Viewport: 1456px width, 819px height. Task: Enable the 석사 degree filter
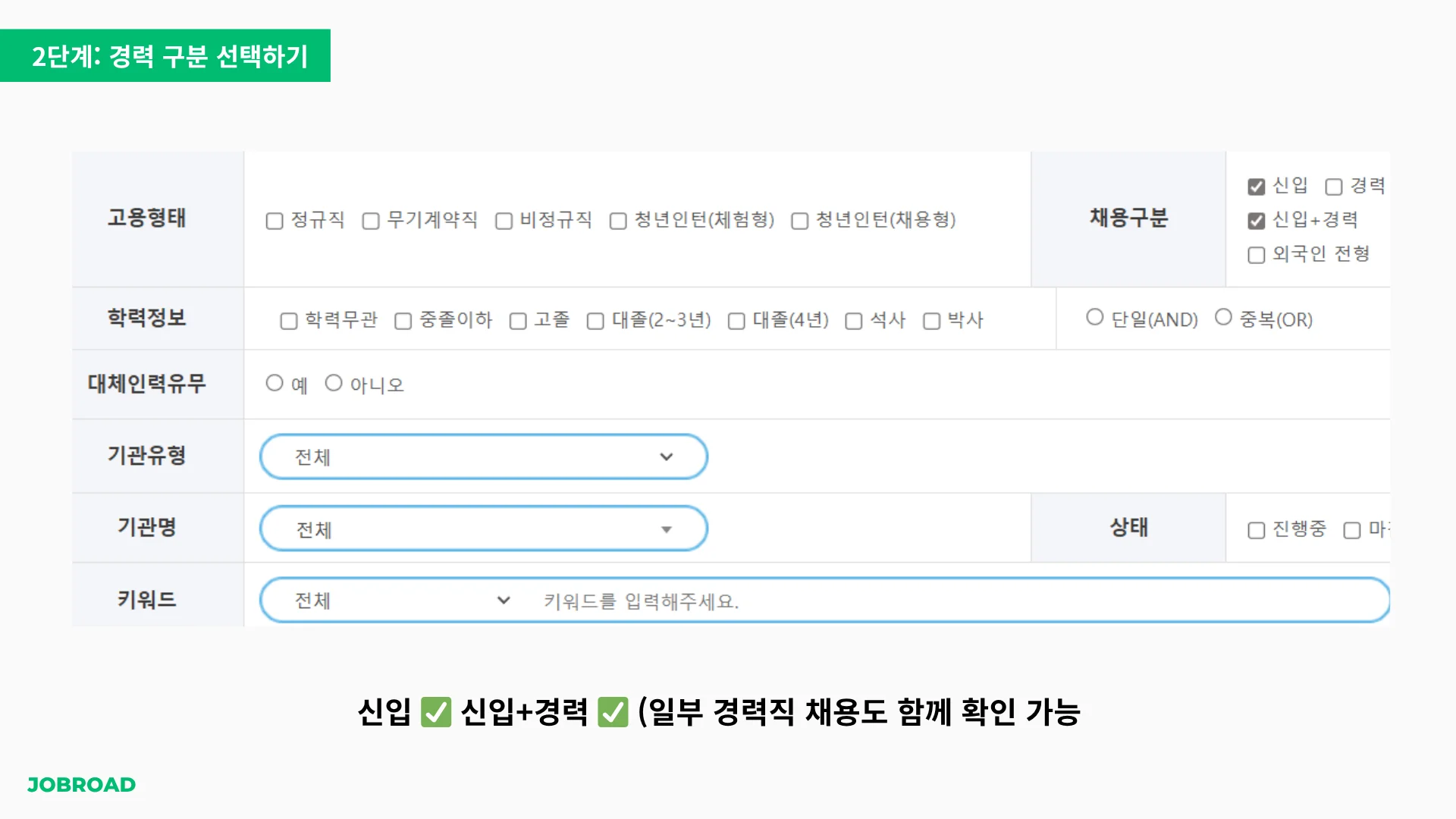[x=854, y=321]
